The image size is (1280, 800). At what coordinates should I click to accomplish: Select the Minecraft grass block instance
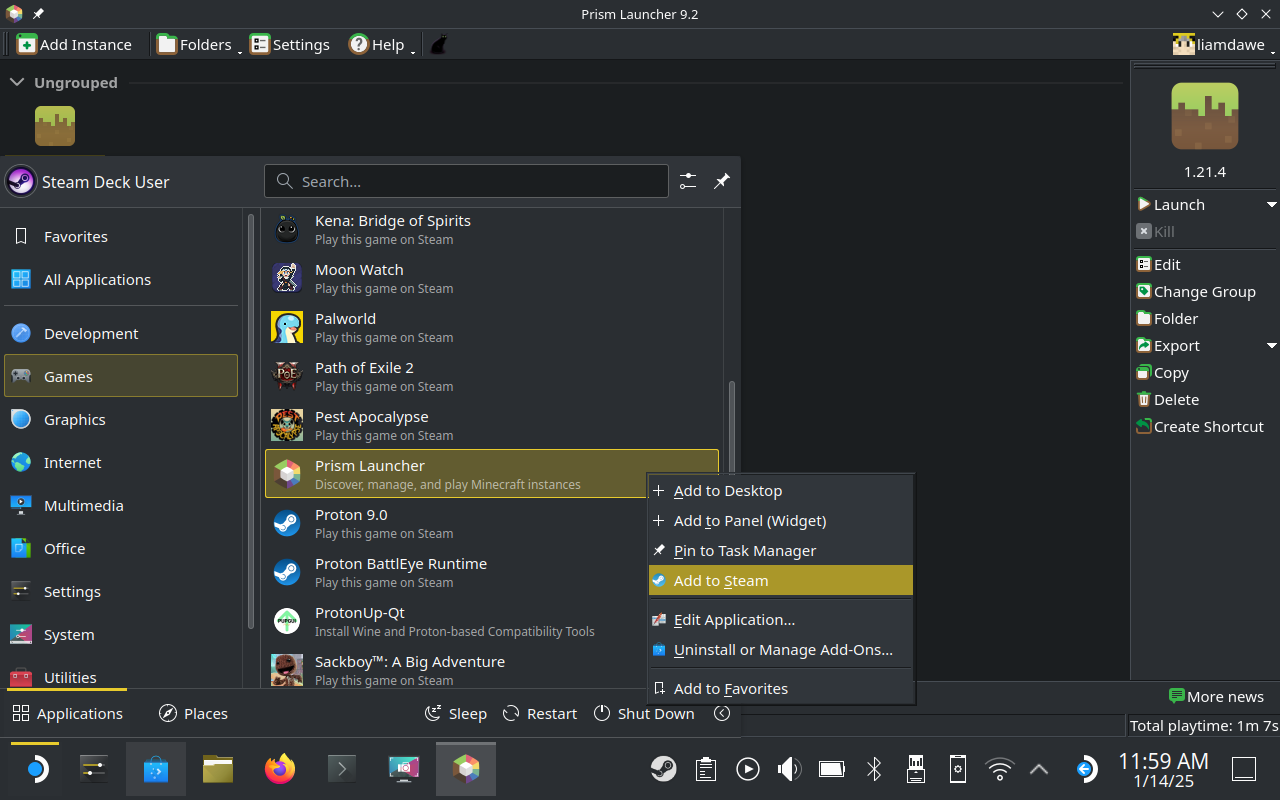pos(55,126)
